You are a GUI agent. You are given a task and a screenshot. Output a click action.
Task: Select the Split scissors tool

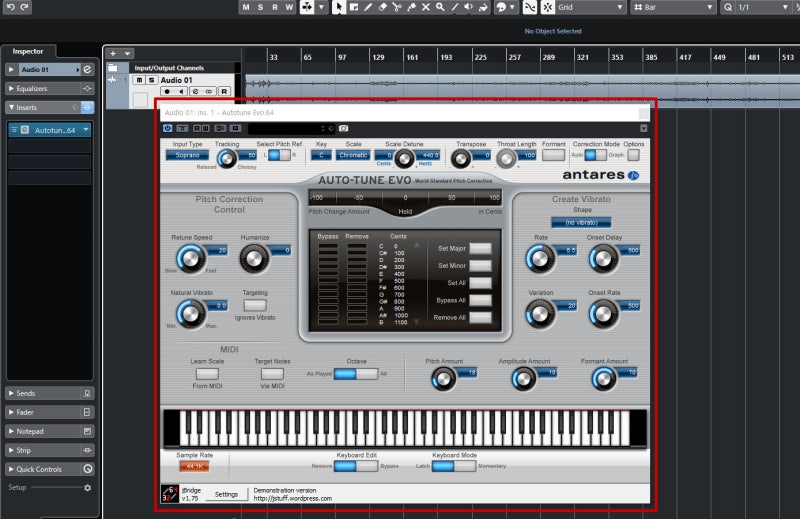click(397, 7)
